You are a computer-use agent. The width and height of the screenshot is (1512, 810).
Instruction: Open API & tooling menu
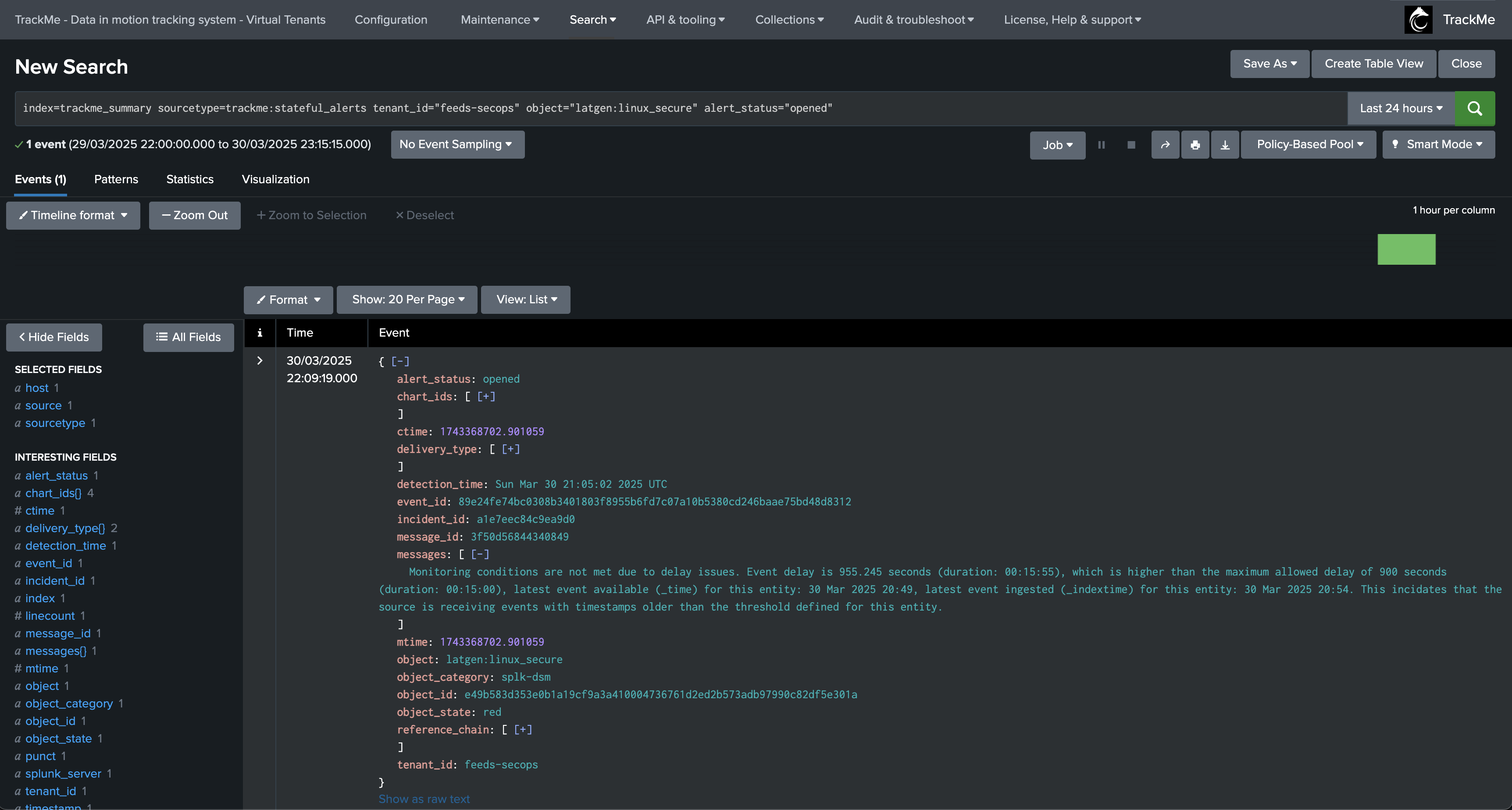[x=685, y=19]
